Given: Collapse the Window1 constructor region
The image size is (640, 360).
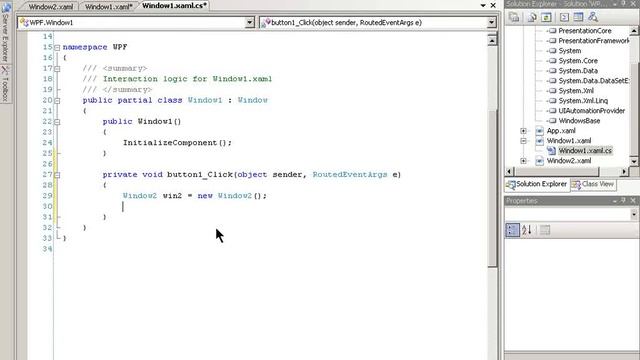Looking at the screenshot, I should click(57, 122).
